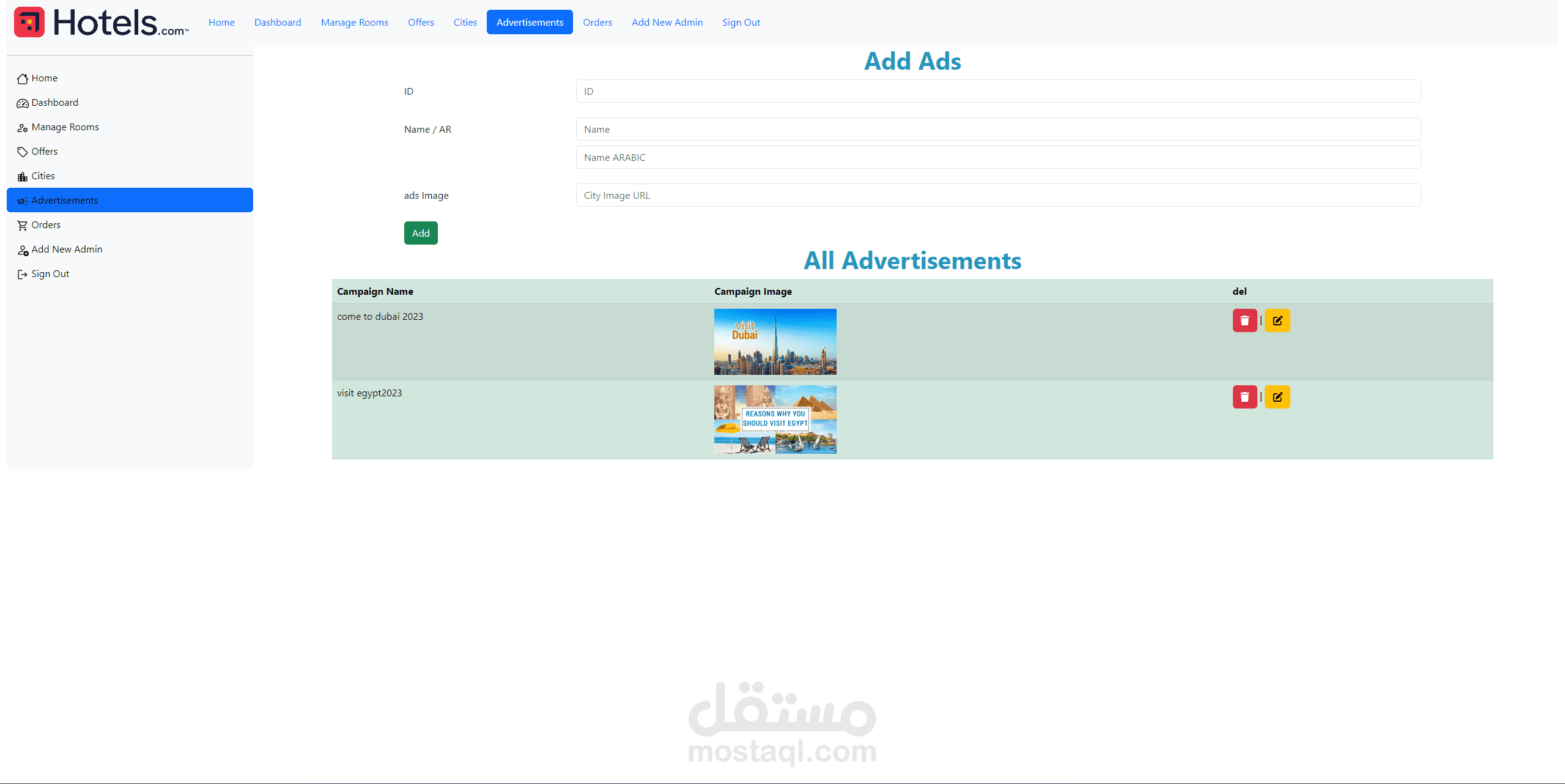The width and height of the screenshot is (1565, 784).
Task: Switch to Orders in the top navigation
Action: pos(597,23)
